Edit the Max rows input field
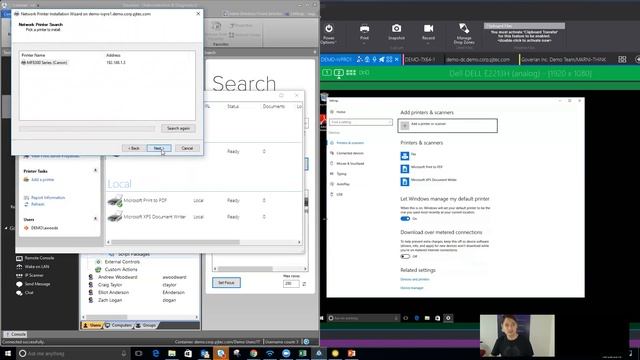This screenshot has width=640, height=360. tap(291, 283)
